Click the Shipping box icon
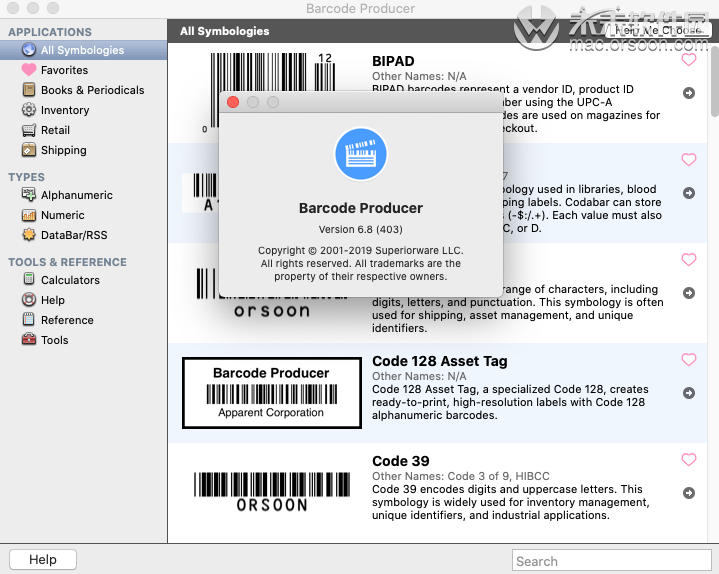This screenshot has width=719, height=574. coord(29,149)
